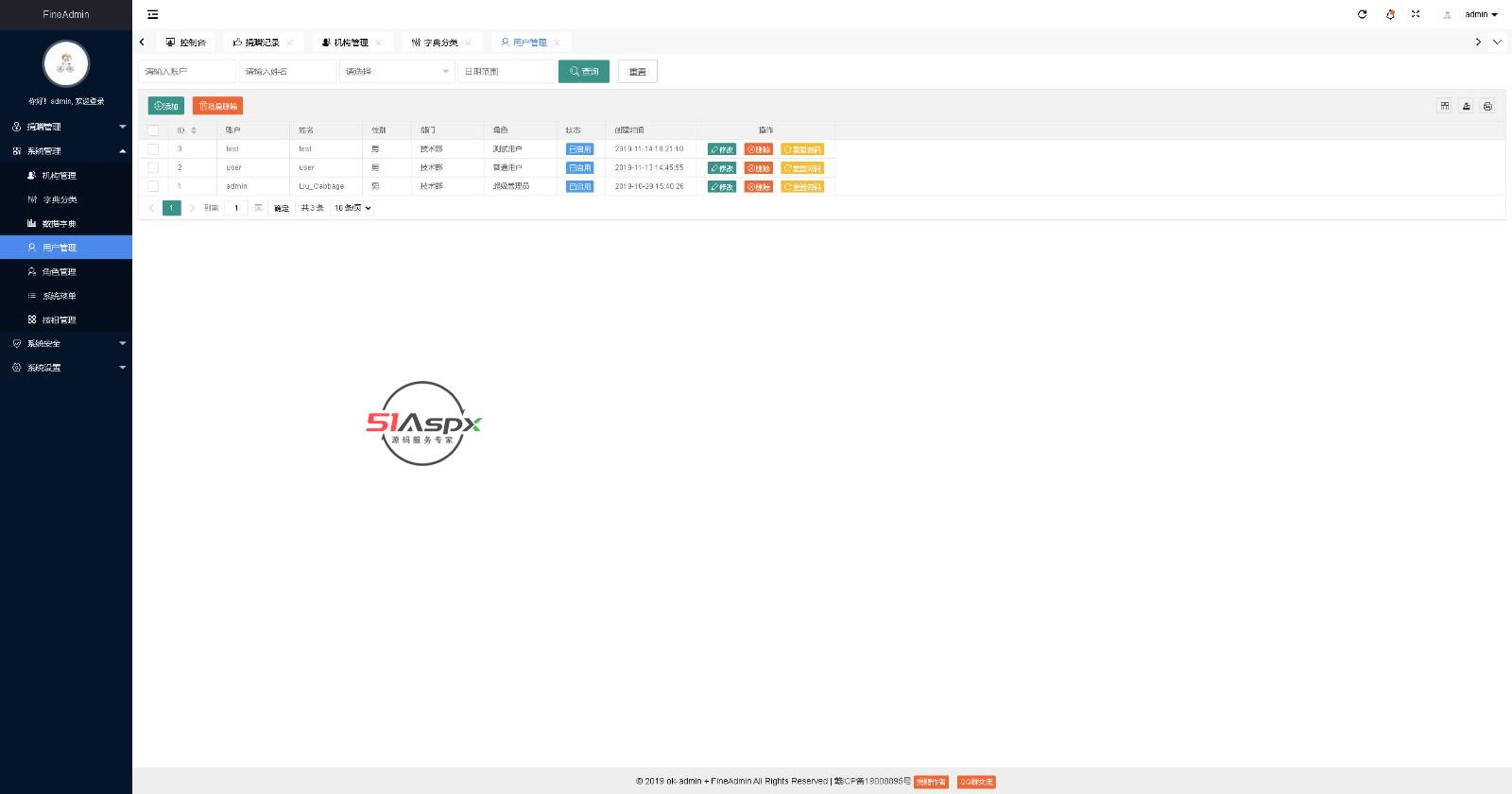Click the QQ群交流 footer button

pyautogui.click(x=976, y=783)
